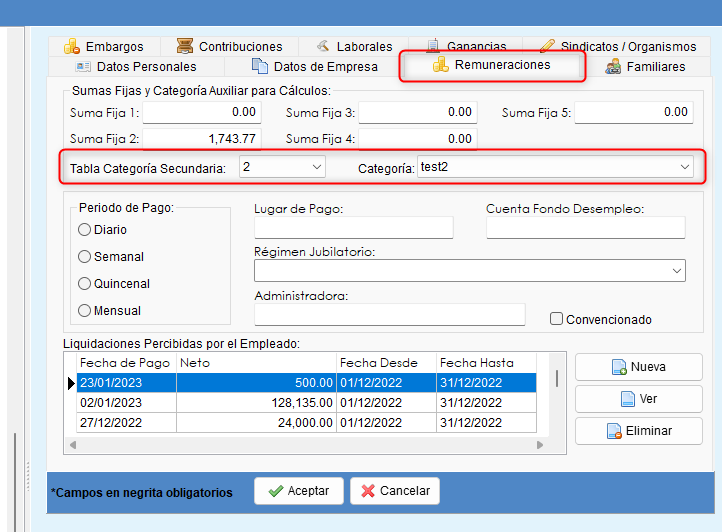Image resolution: width=722 pixels, height=532 pixels.
Task: Click the Cancelar button
Action: coord(394,491)
